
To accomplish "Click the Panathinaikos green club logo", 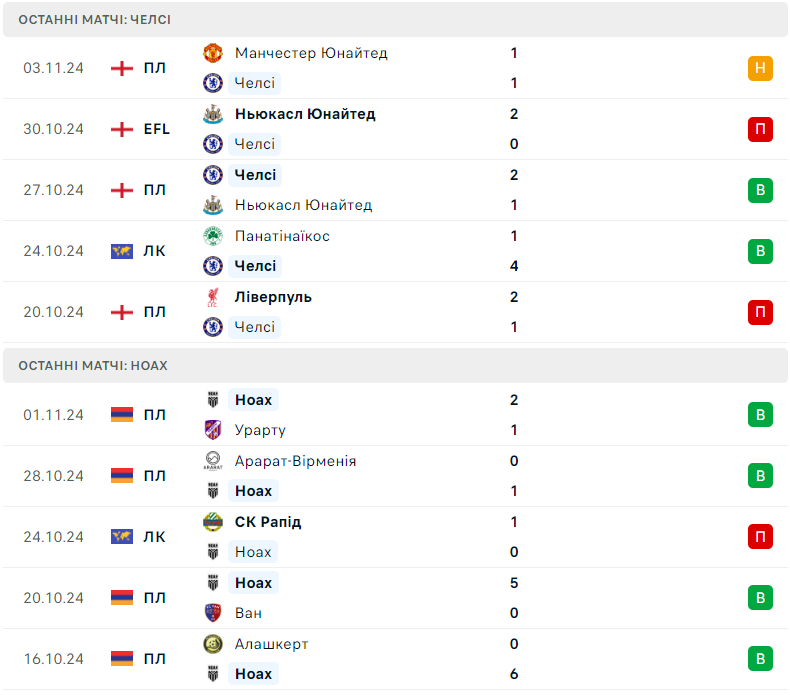I will coord(212,236).
